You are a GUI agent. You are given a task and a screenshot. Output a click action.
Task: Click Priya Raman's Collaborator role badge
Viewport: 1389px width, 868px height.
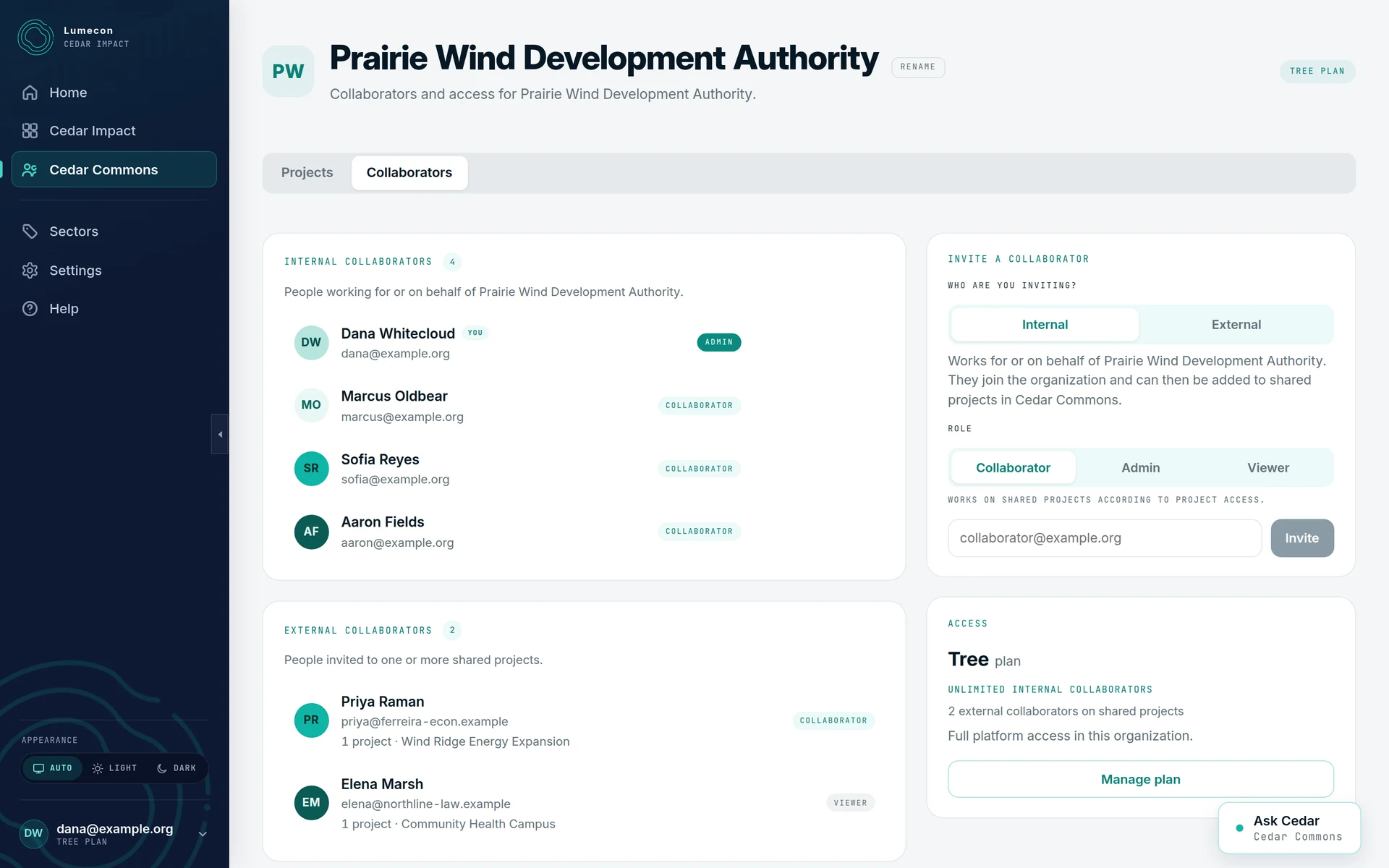pyautogui.click(x=833, y=721)
